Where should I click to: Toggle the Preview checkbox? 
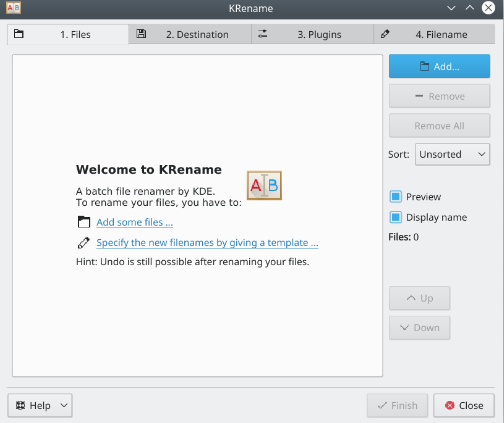click(396, 197)
